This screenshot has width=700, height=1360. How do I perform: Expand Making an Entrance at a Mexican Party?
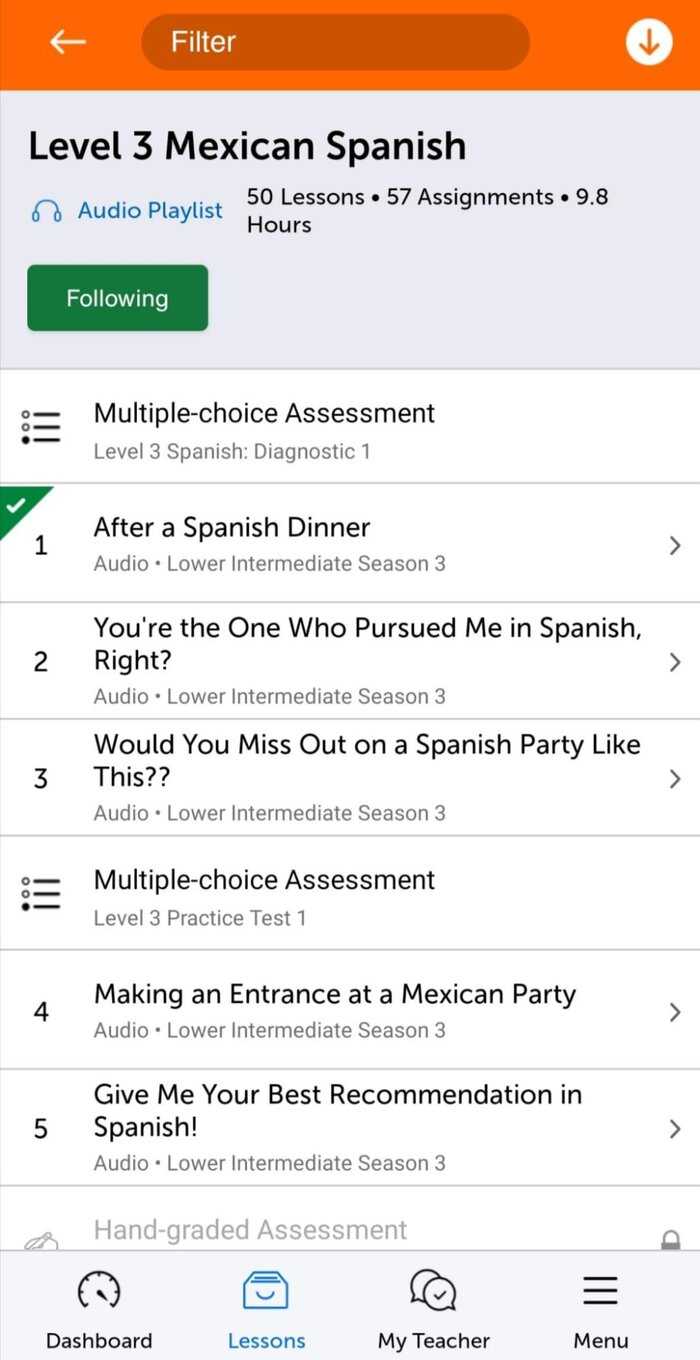675,1011
